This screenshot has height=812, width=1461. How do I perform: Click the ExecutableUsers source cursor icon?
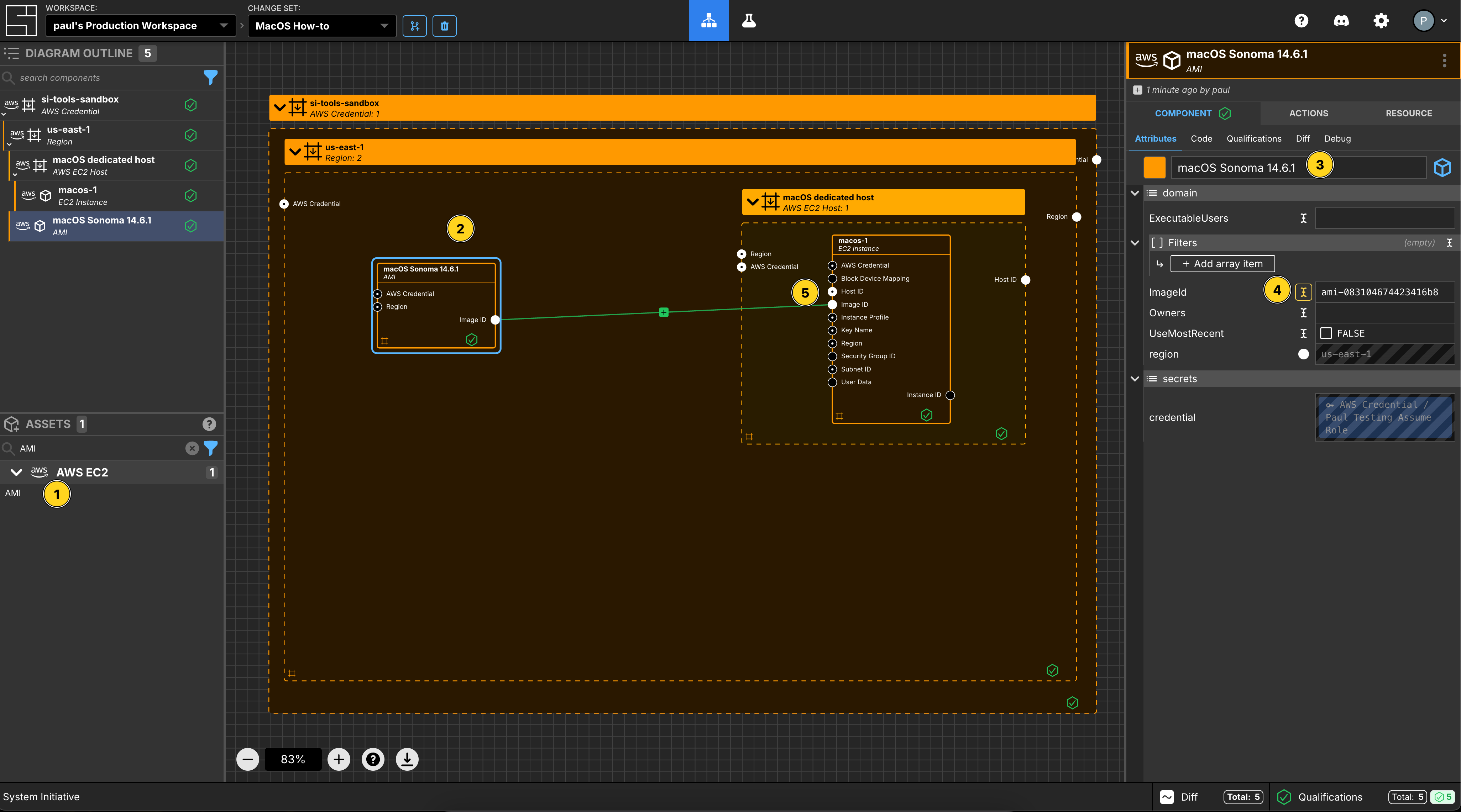pos(1303,218)
